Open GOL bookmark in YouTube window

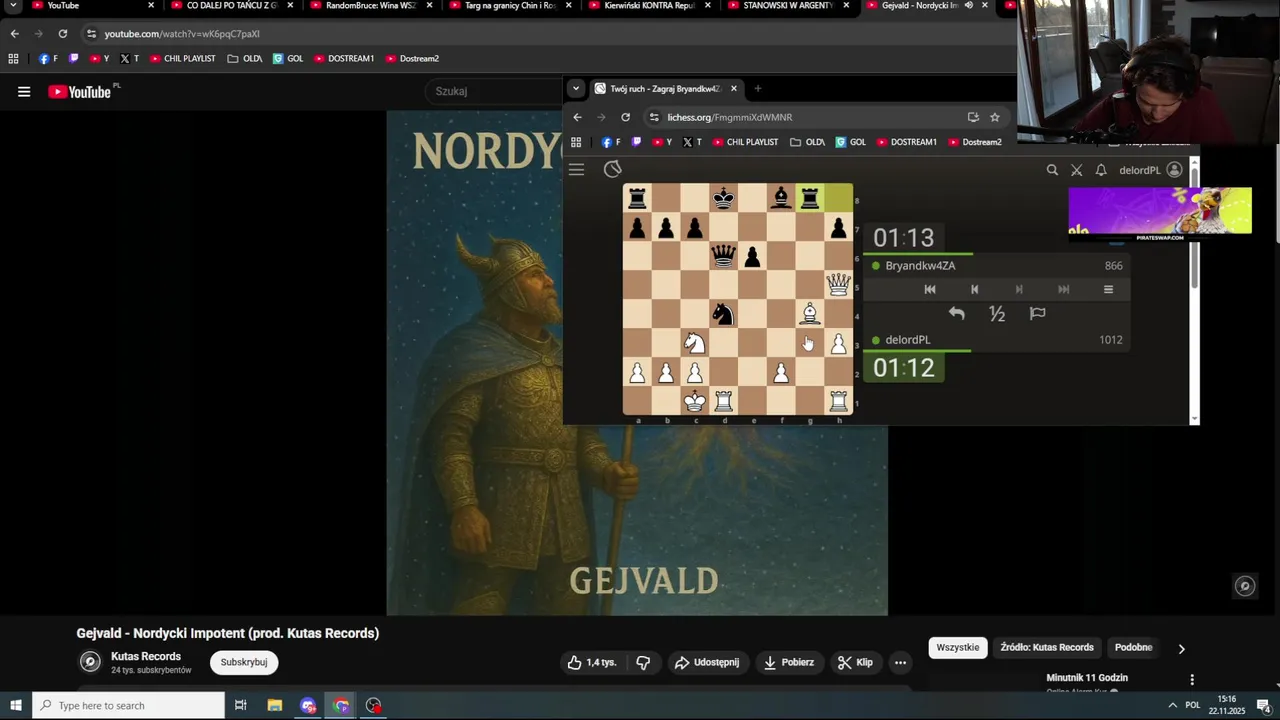(288, 58)
